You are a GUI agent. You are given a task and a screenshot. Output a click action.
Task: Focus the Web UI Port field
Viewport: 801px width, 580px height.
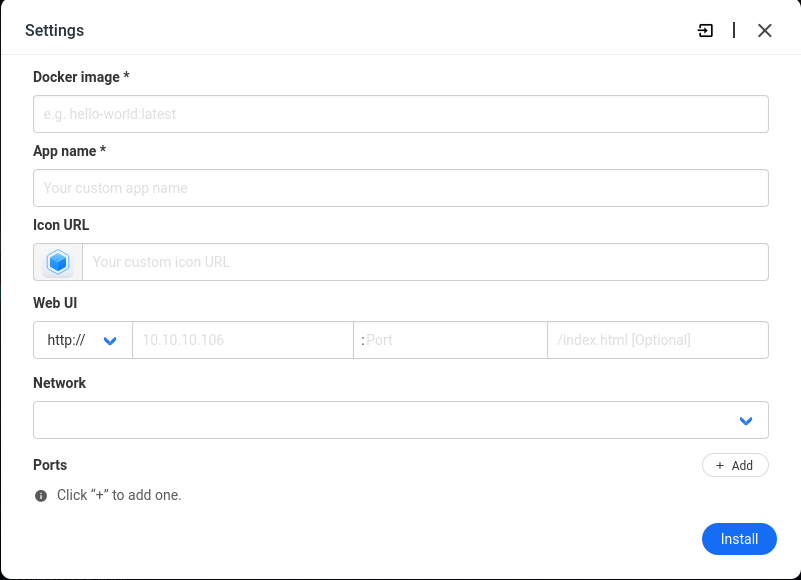(x=454, y=340)
